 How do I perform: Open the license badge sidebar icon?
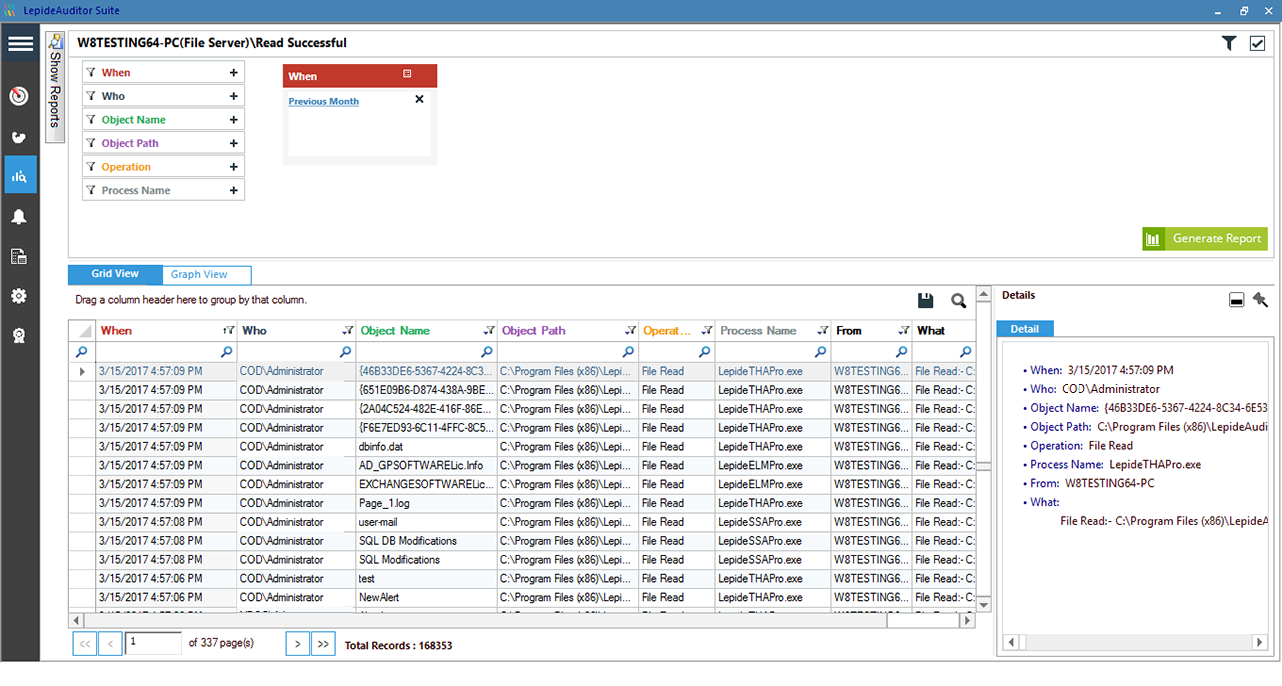click(19, 336)
